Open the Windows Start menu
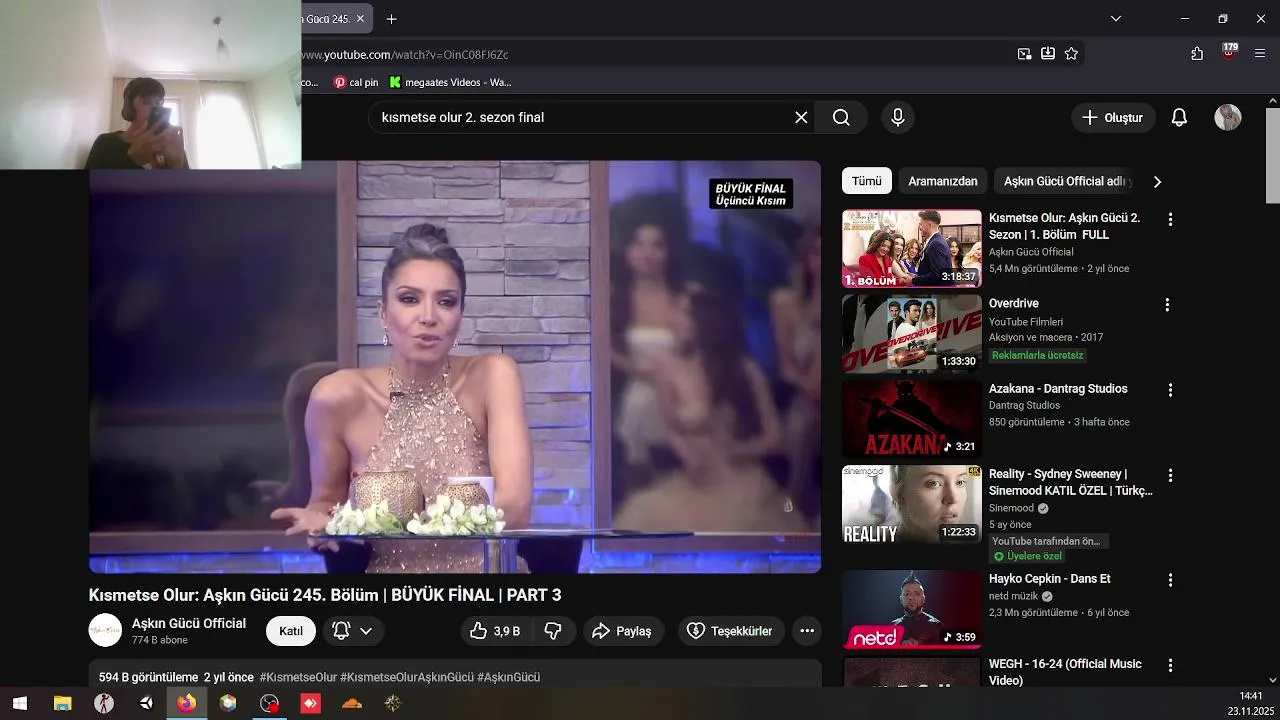Screen dimensions: 1280x720 pyautogui.click(x=19, y=703)
